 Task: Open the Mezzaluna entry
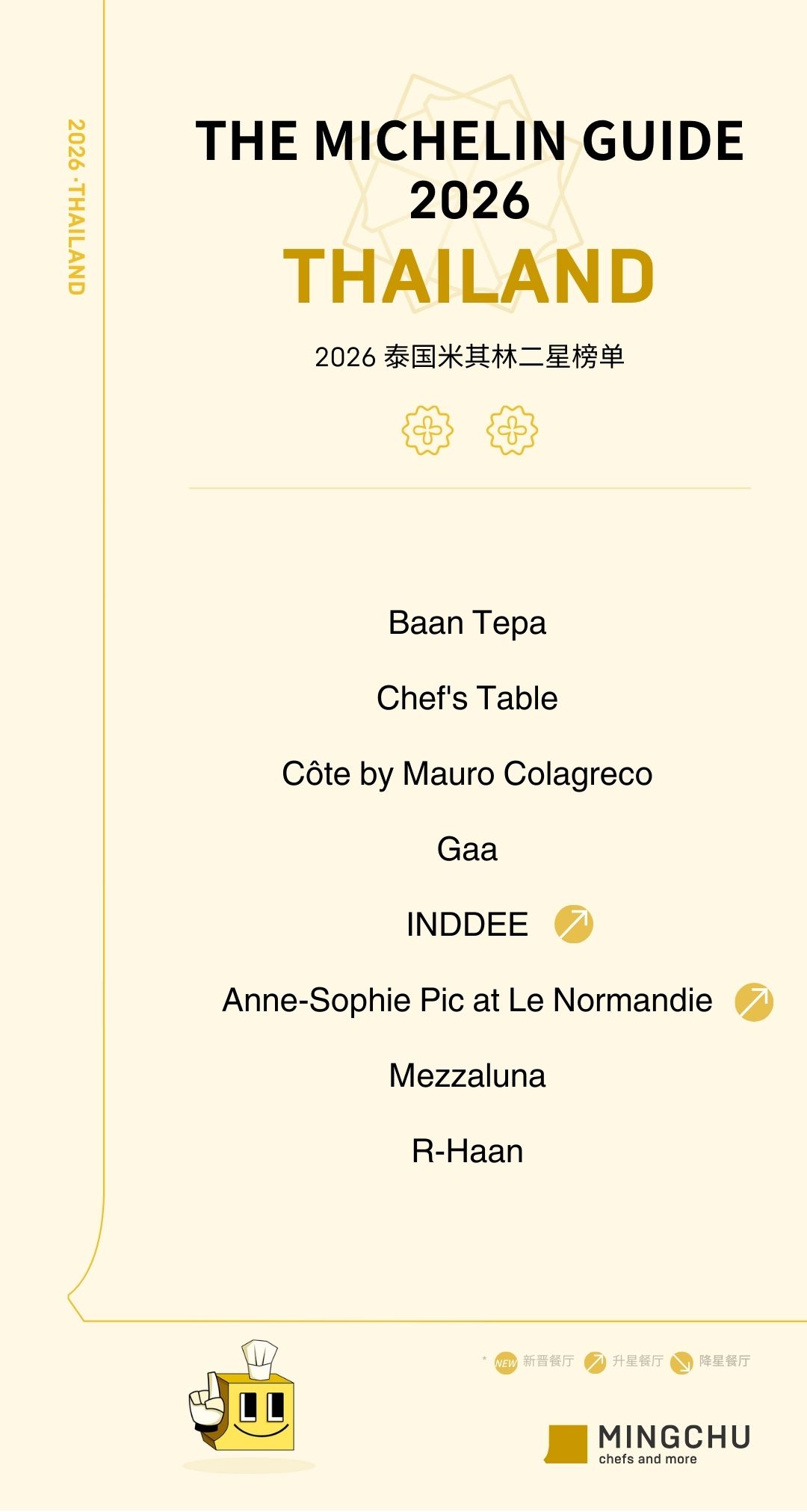467,1076
